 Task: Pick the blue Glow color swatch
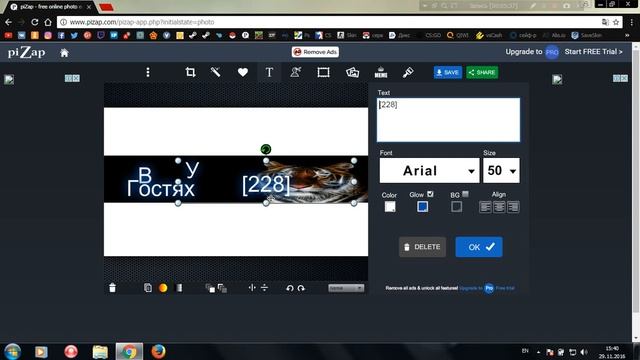point(422,207)
